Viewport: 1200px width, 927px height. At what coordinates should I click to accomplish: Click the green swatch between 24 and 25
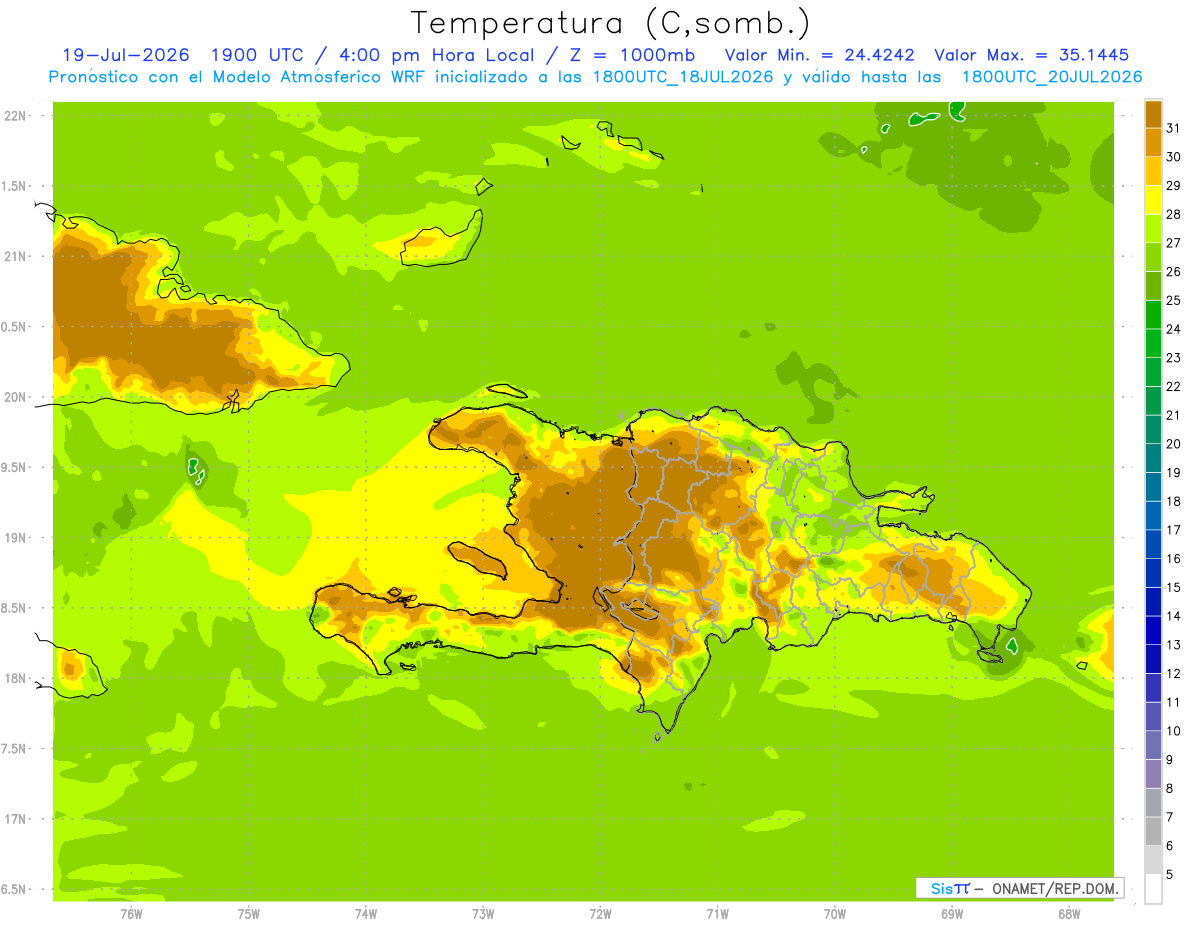[x=1153, y=315]
